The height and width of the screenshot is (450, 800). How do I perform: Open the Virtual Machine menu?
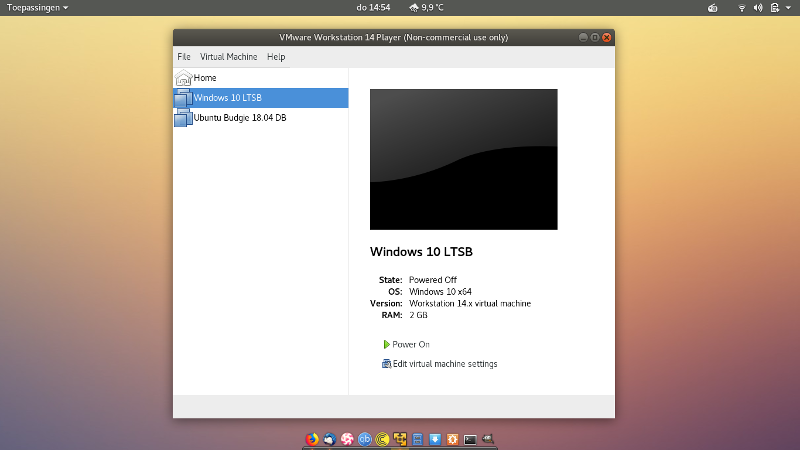pos(229,57)
